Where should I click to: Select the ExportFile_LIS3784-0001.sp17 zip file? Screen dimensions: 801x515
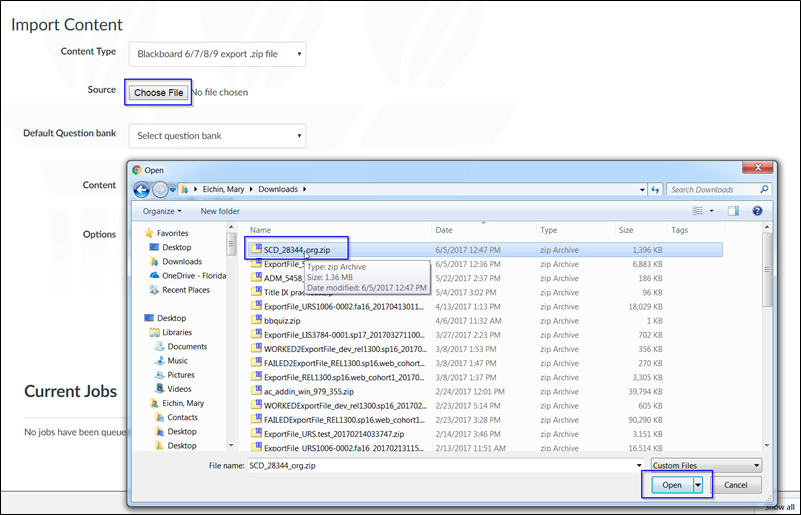point(344,335)
